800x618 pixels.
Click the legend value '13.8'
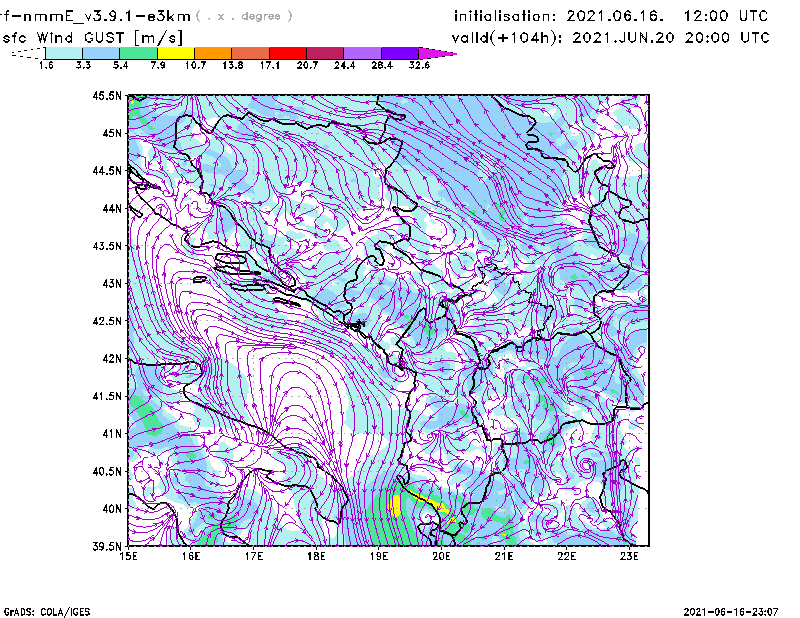click(233, 65)
